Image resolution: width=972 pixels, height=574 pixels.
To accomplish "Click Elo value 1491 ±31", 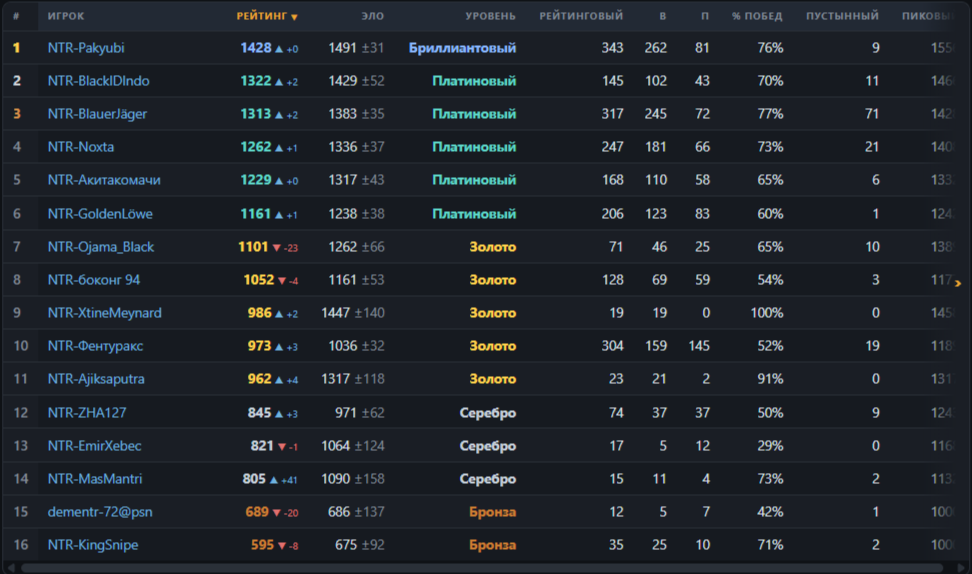I will click(356, 48).
